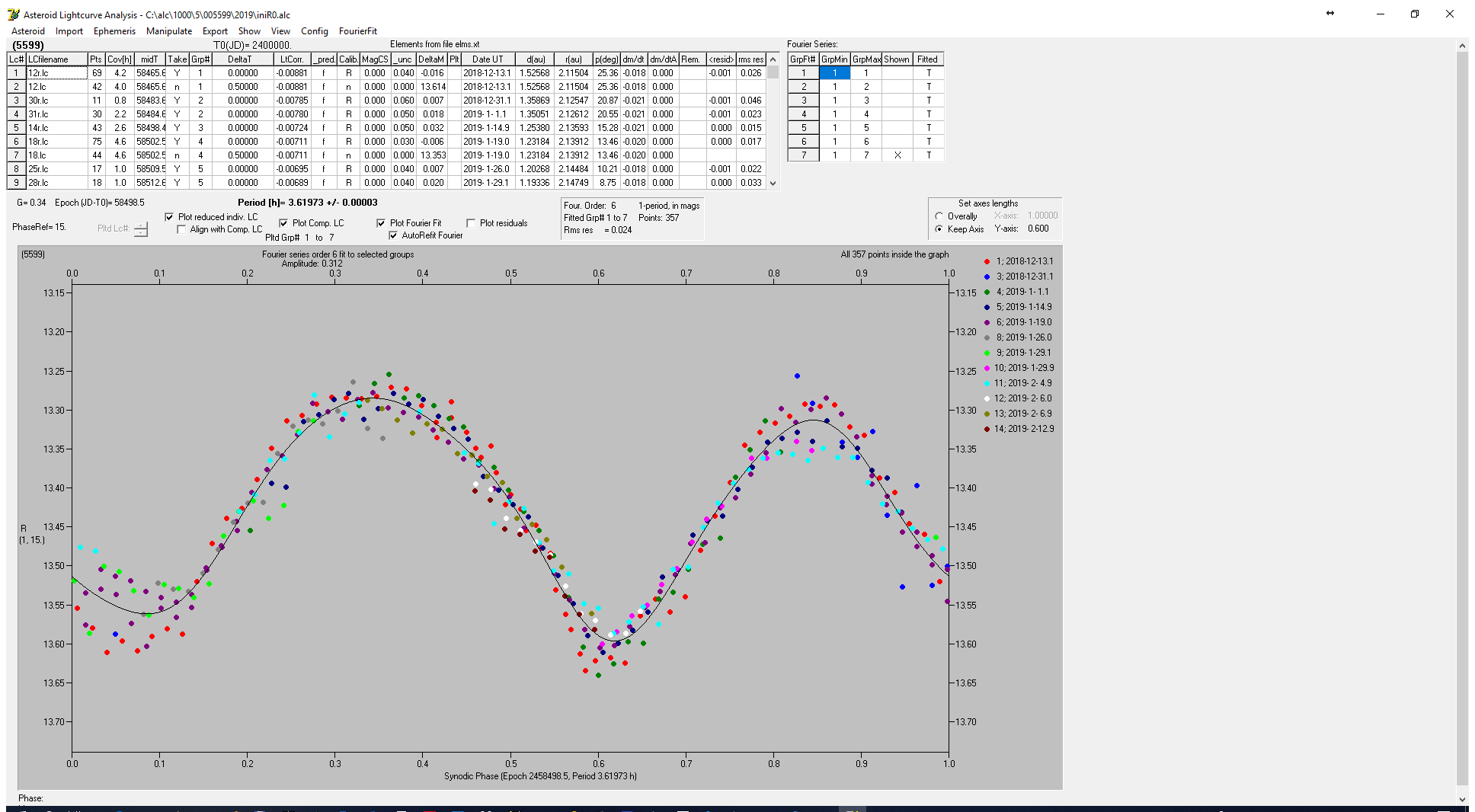The height and width of the screenshot is (812, 1475).
Task: Click the GrpMin column header
Action: [834, 59]
